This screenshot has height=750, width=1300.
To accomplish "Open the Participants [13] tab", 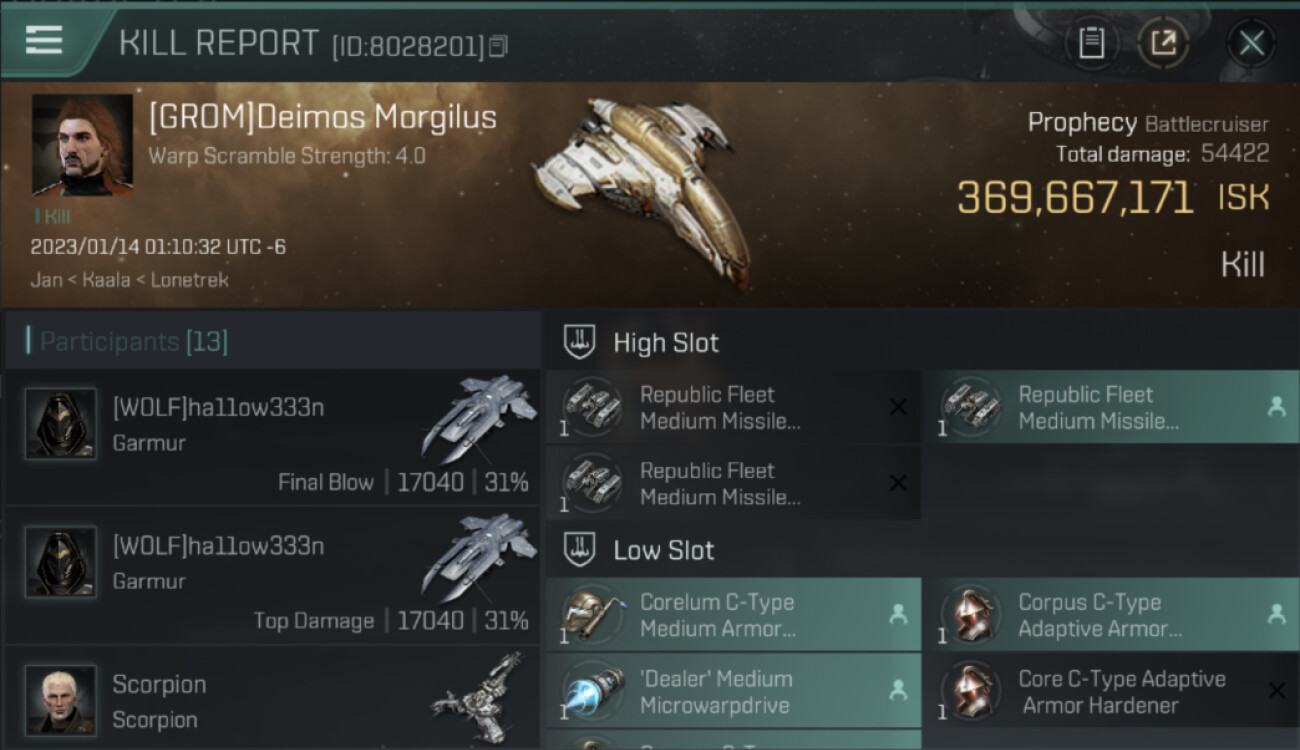I will [134, 342].
